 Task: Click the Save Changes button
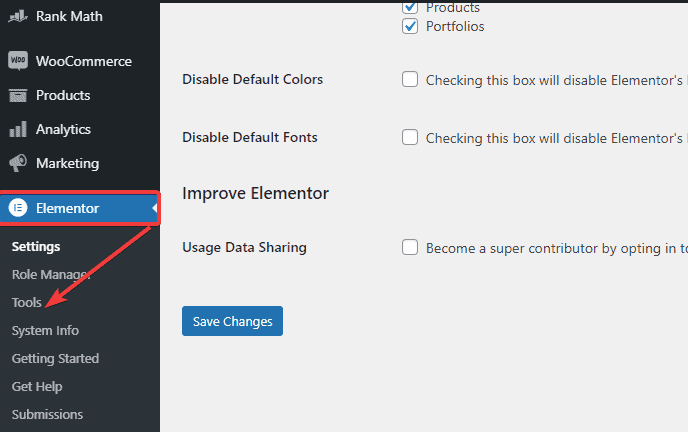pos(233,321)
